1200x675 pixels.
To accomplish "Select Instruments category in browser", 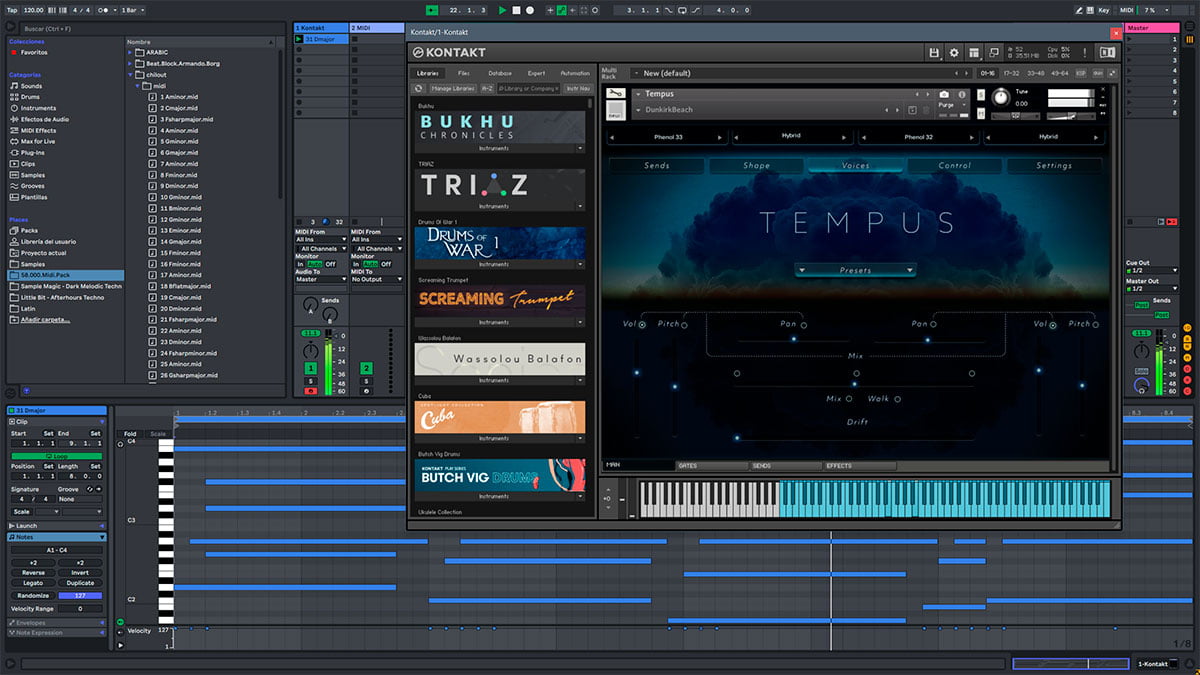I will [38, 108].
